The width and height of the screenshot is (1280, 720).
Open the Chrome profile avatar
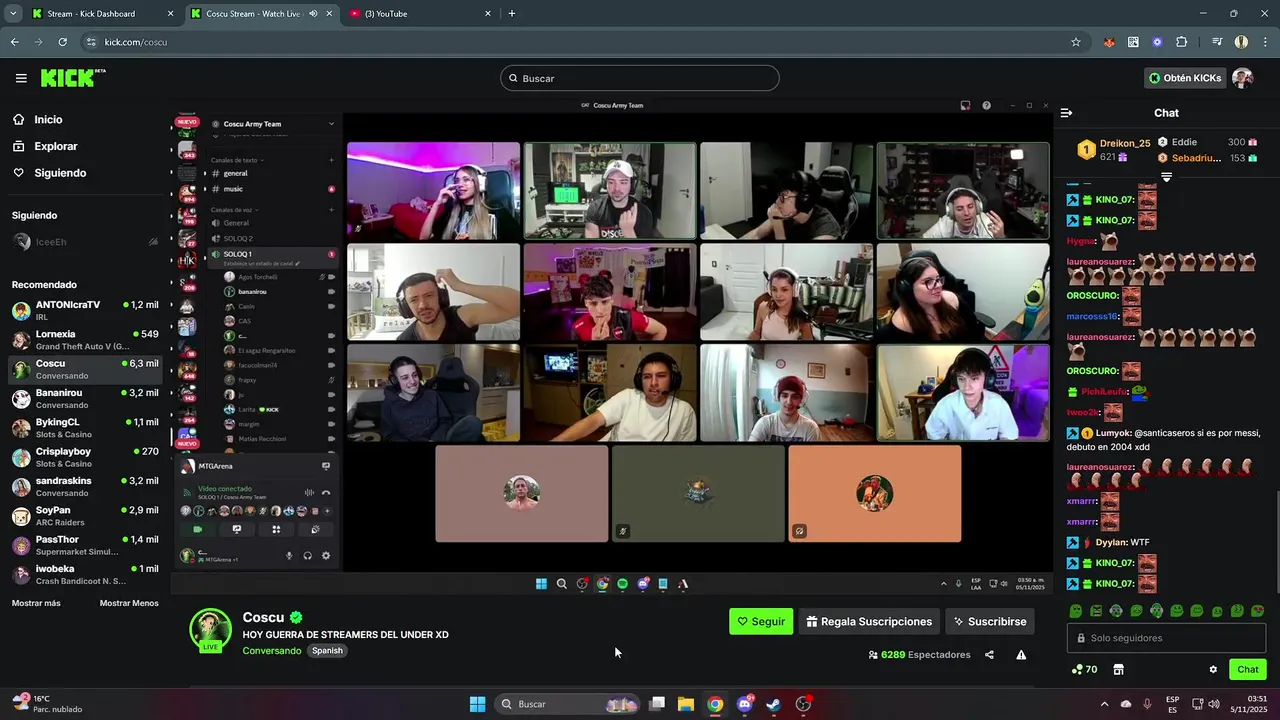coord(1241,42)
